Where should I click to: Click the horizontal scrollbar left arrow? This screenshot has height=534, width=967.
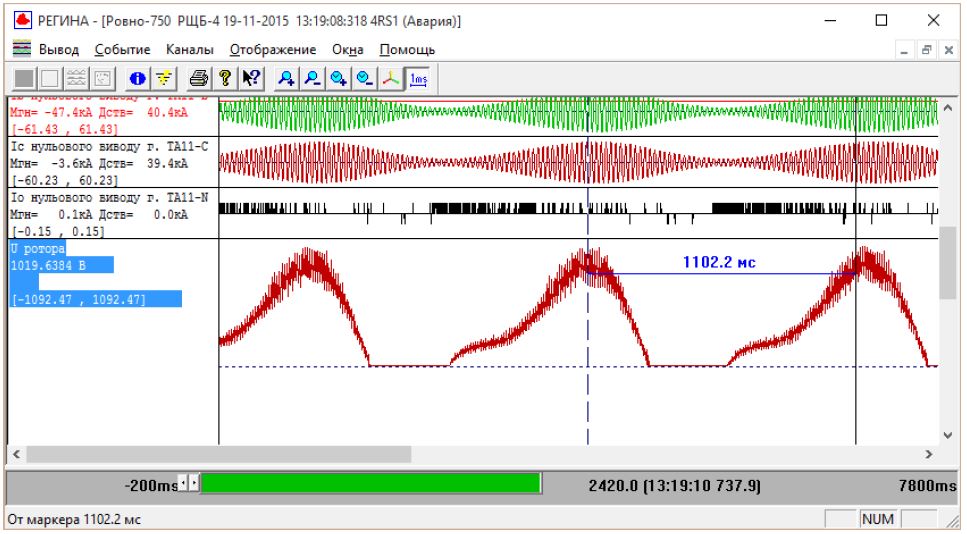coord(17,454)
